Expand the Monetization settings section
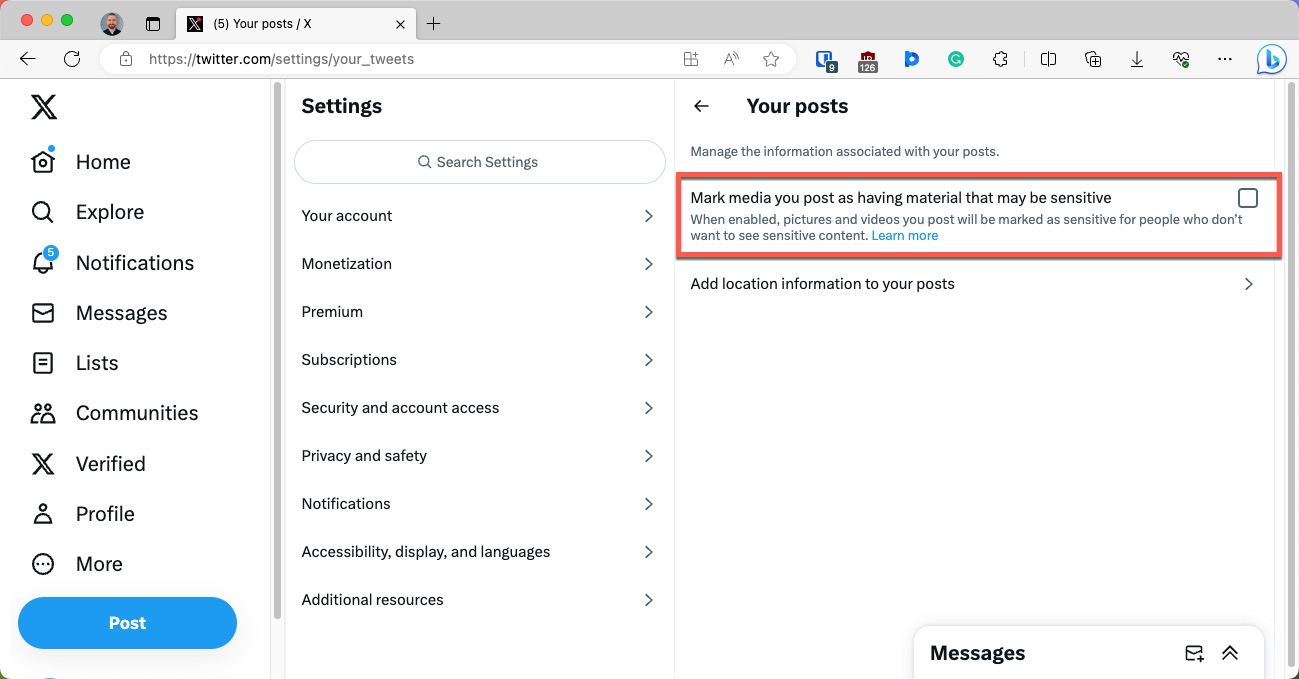Image resolution: width=1299 pixels, height=679 pixels. [478, 263]
